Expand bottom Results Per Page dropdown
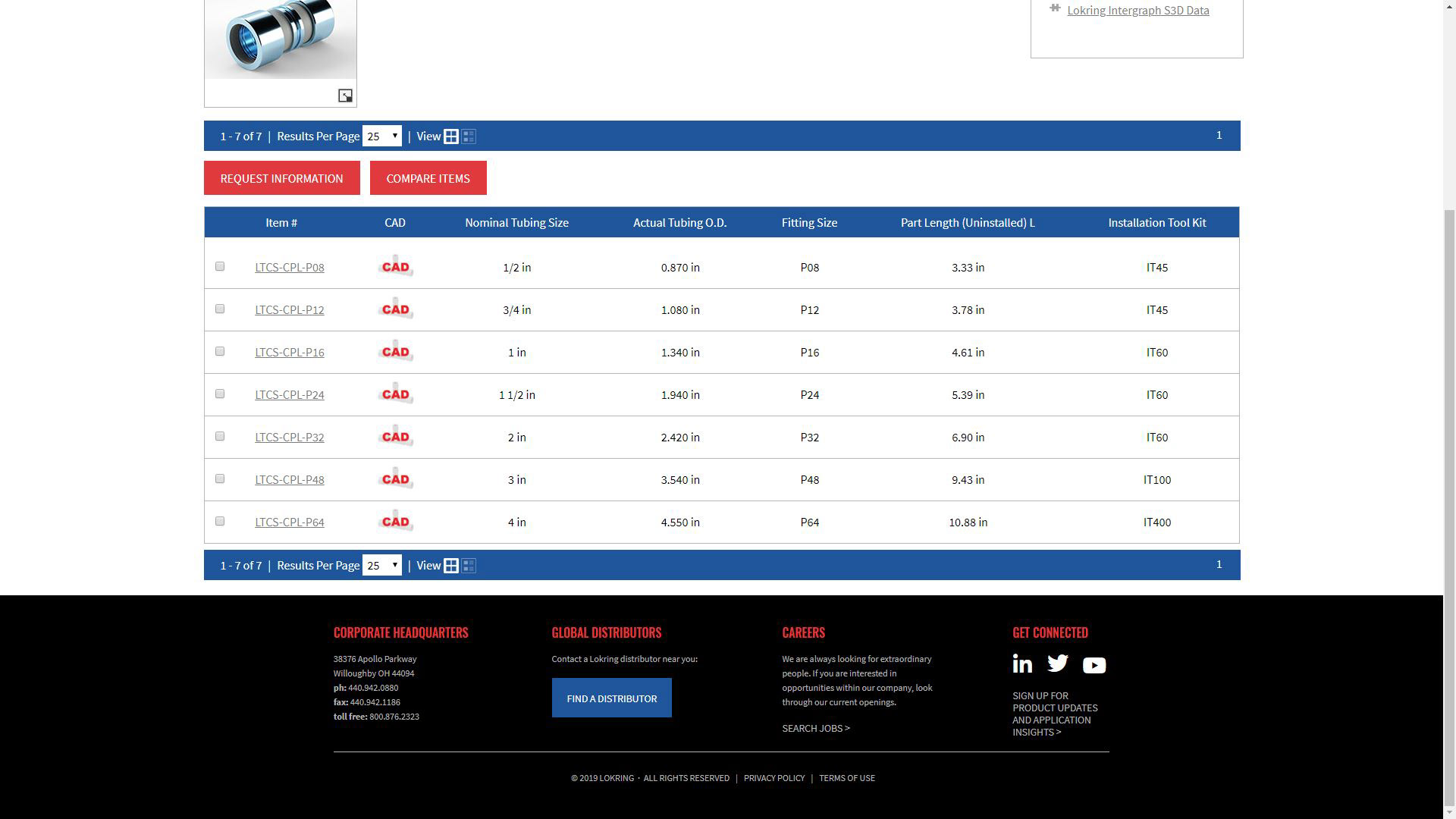This screenshot has width=1456, height=819. coord(381,566)
